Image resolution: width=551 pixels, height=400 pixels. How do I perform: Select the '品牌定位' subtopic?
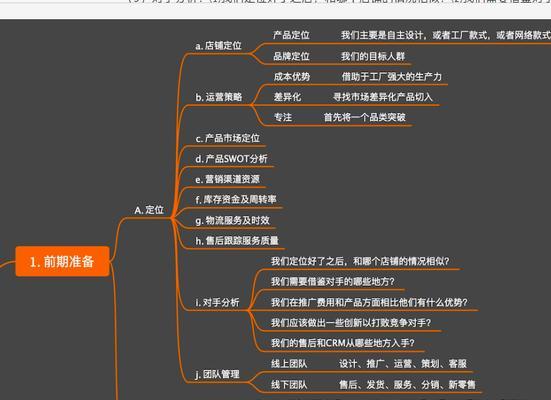click(x=291, y=56)
